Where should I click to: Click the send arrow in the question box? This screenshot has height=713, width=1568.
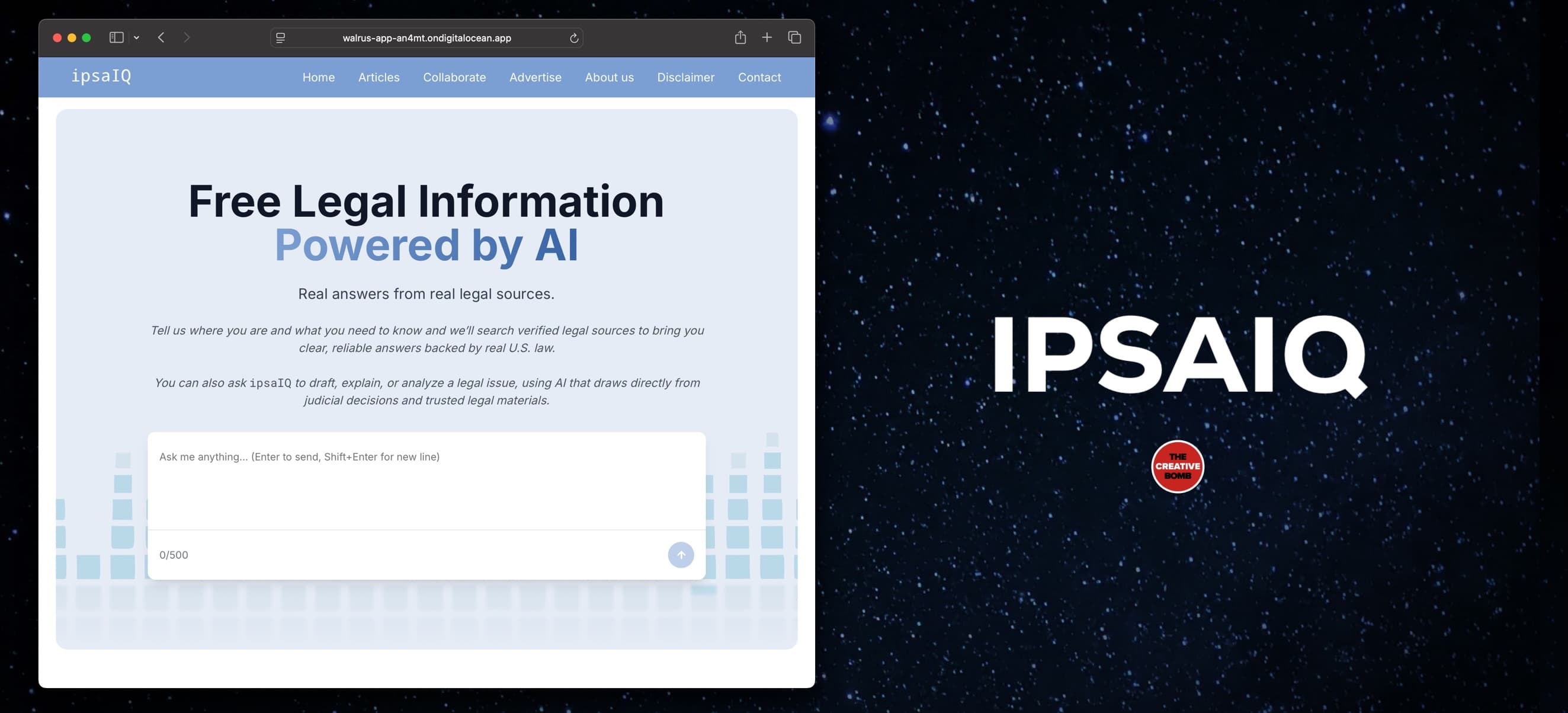(x=681, y=555)
